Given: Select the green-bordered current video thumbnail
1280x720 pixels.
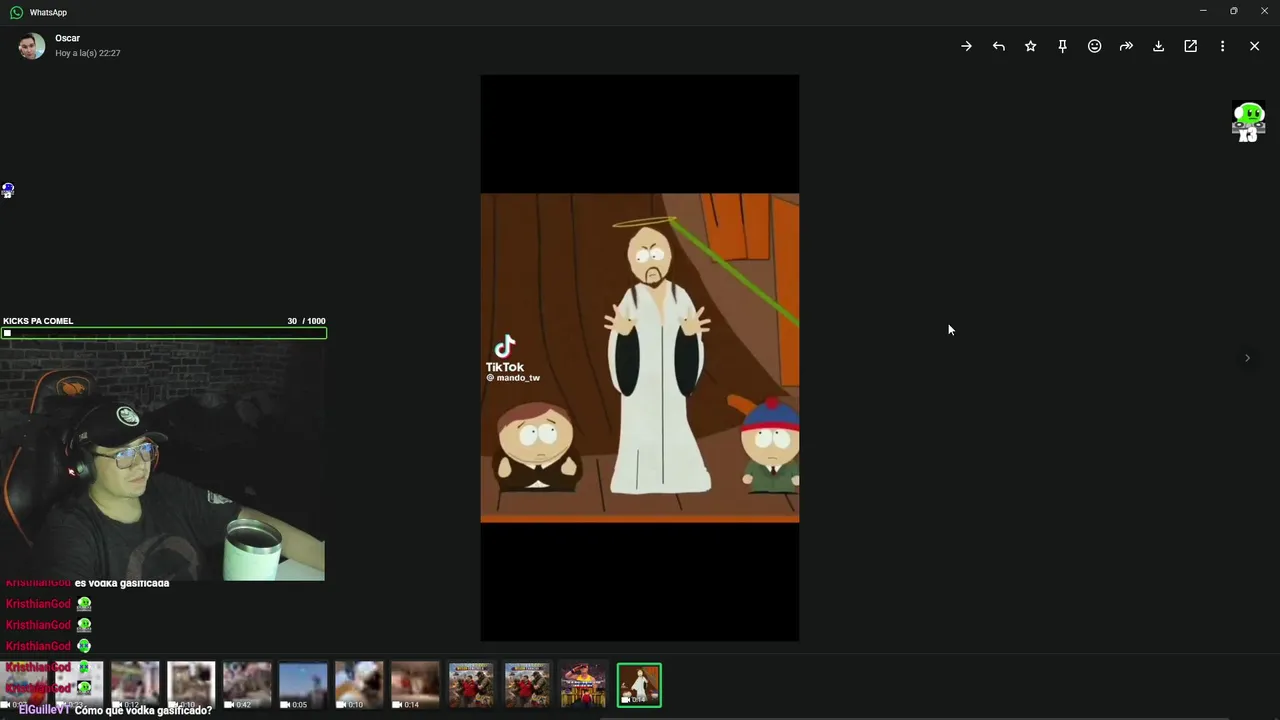Looking at the screenshot, I should tap(639, 685).
